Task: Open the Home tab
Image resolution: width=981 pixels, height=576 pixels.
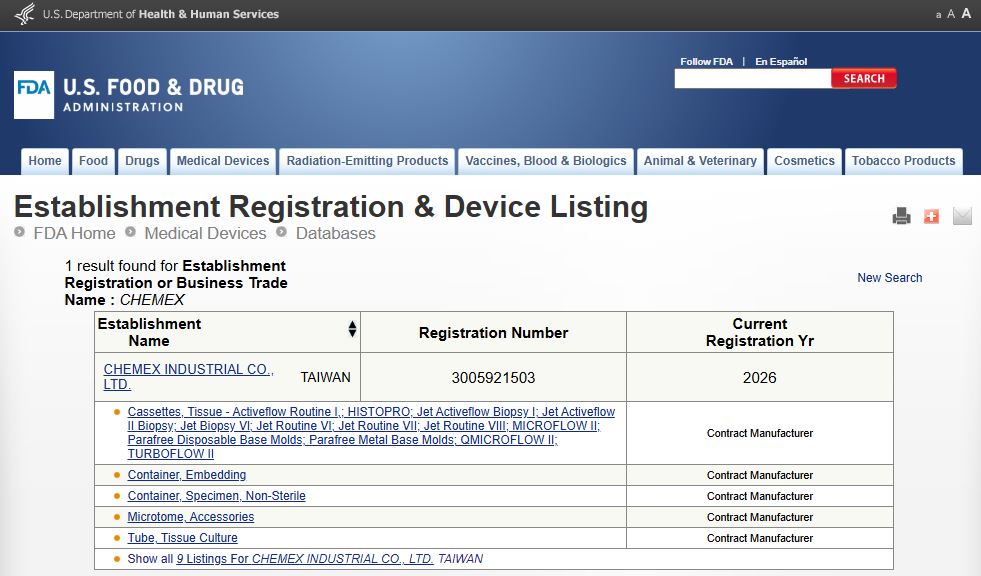Action: pyautogui.click(x=45, y=161)
